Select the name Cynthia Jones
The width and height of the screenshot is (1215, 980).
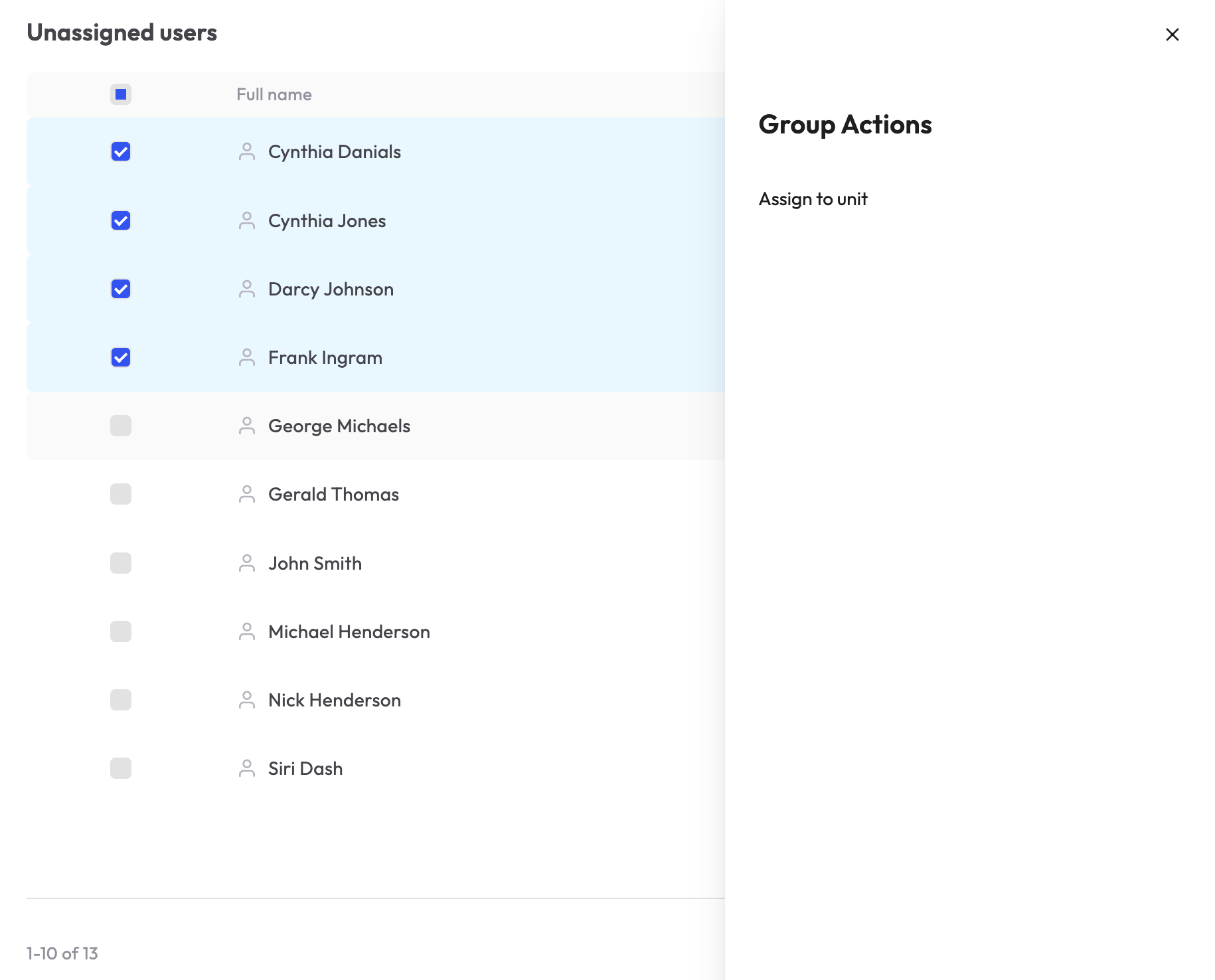[327, 220]
